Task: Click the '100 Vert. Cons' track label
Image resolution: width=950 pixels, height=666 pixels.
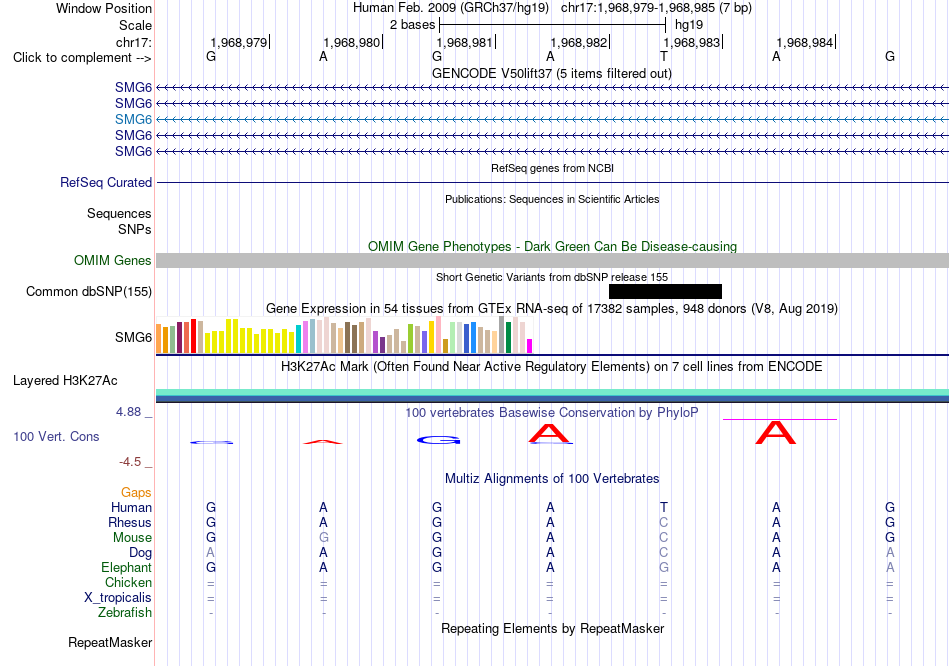Action: (56, 436)
